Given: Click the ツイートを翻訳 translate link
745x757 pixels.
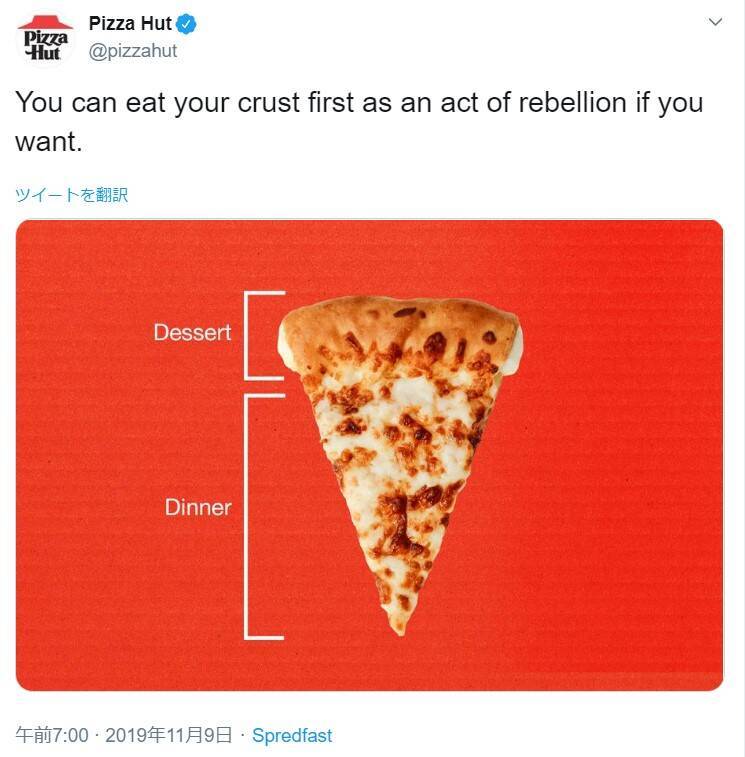Looking at the screenshot, I should pos(72,195).
